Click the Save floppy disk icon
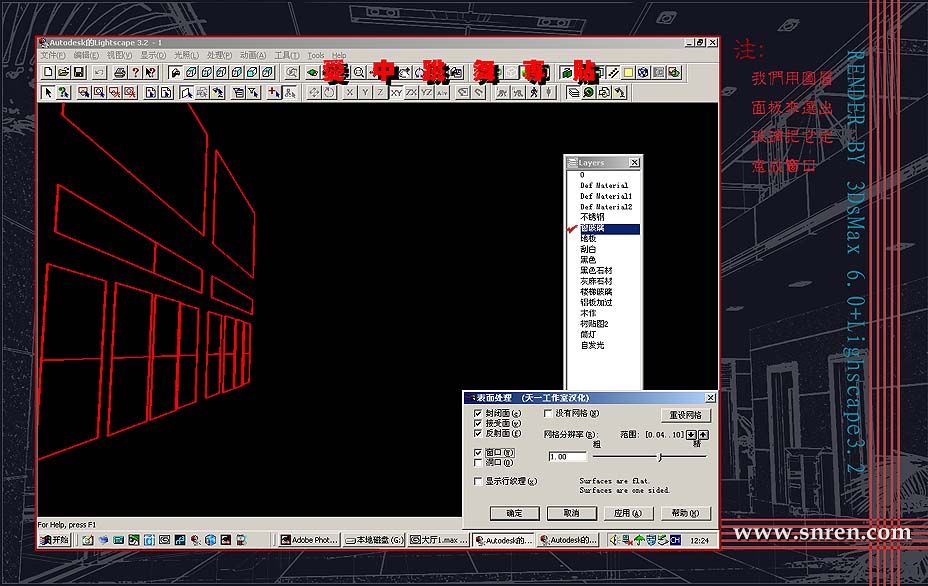928x586 pixels. click(x=79, y=72)
